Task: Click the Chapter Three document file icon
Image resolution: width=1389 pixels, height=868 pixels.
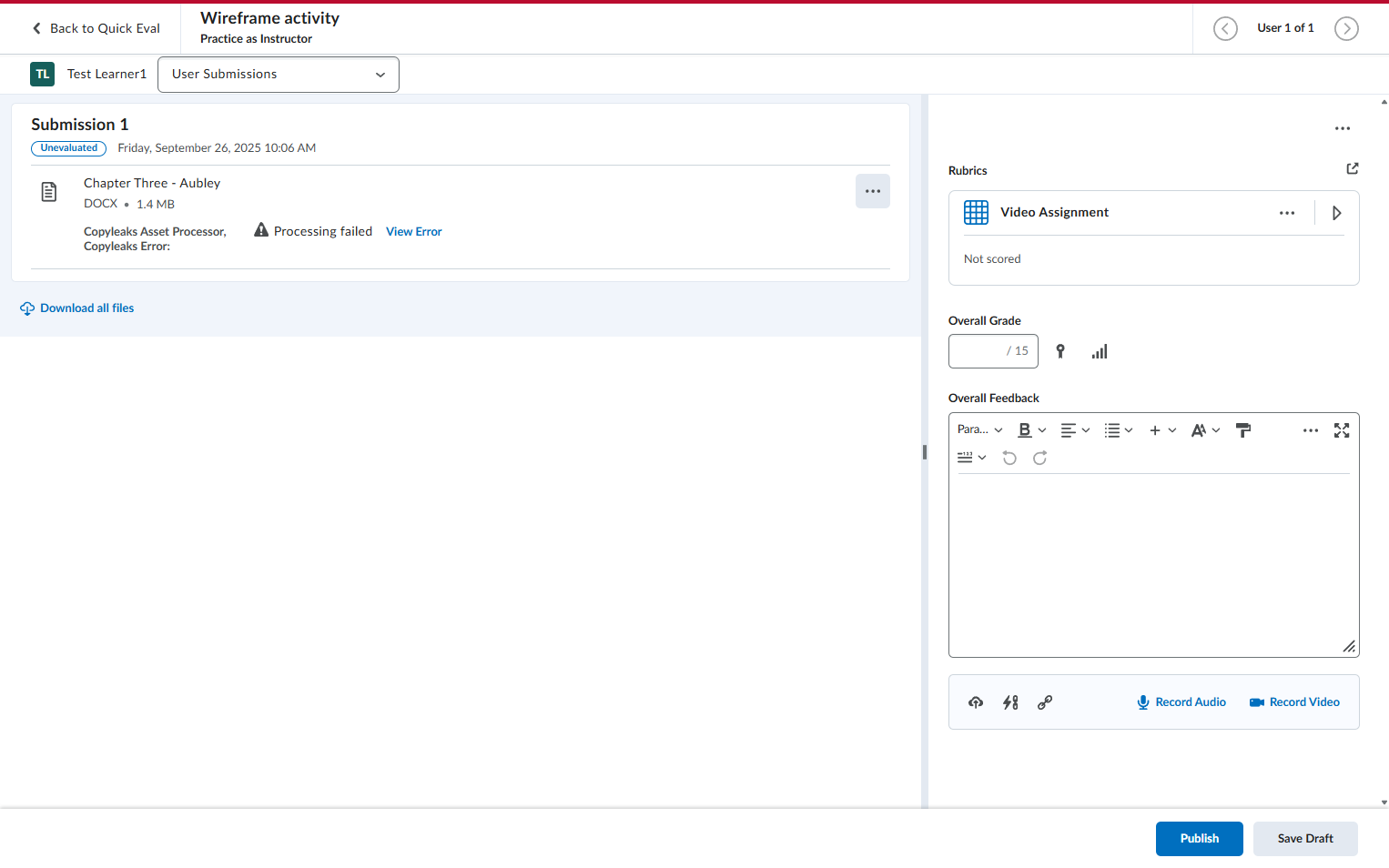Action: 49,192
